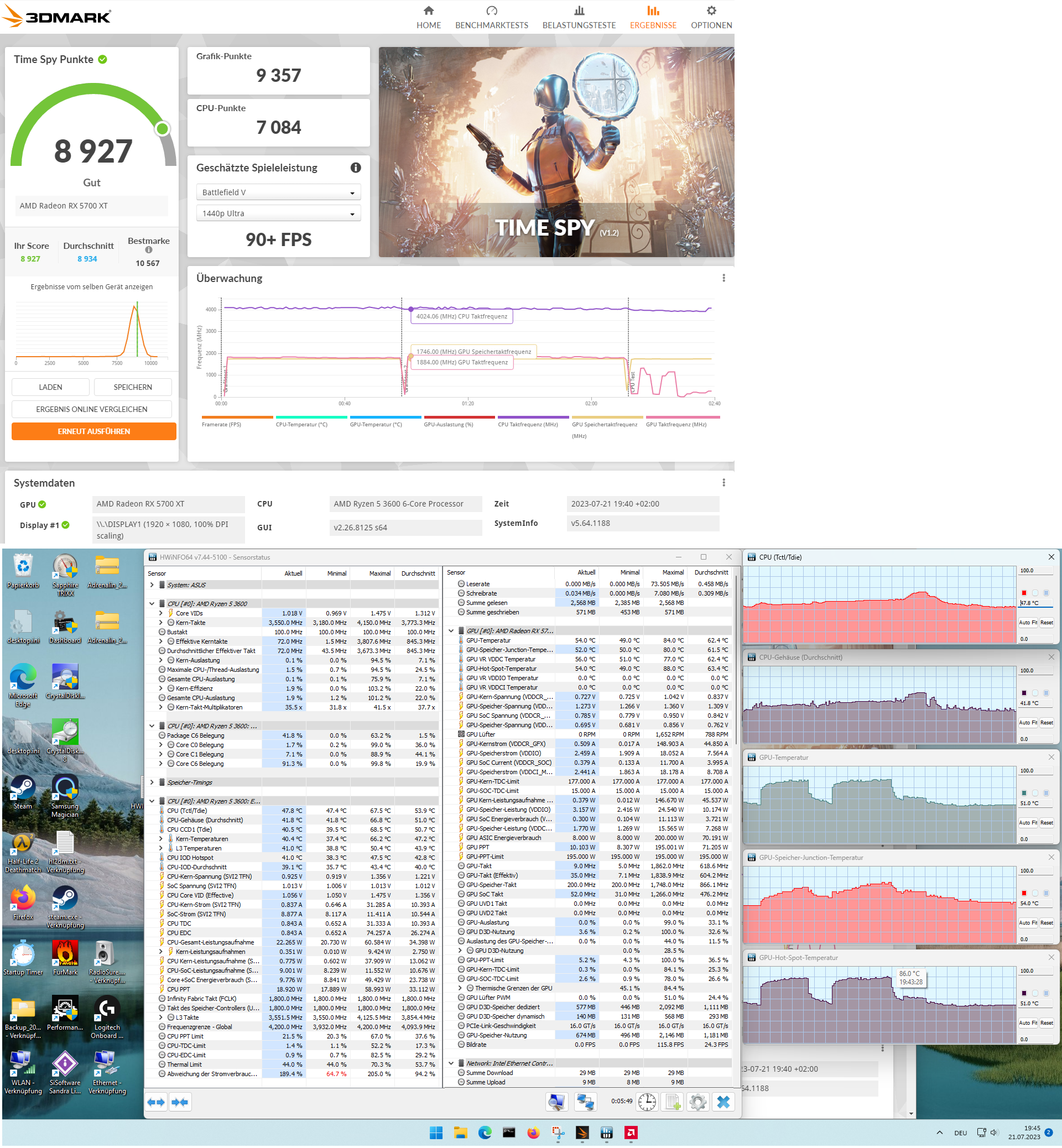Click the HWiNFO icon in Windows taskbar

(606, 1133)
